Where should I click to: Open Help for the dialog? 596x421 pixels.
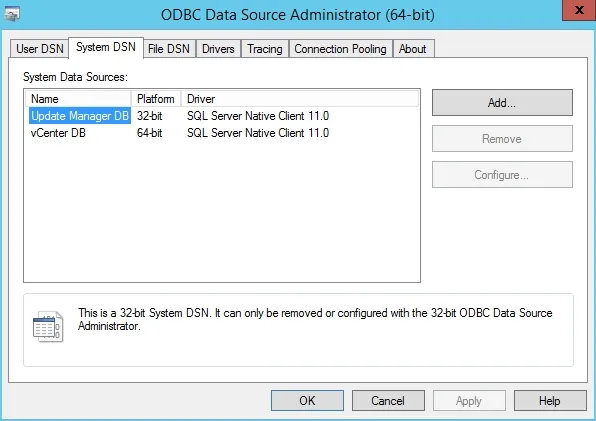550,400
